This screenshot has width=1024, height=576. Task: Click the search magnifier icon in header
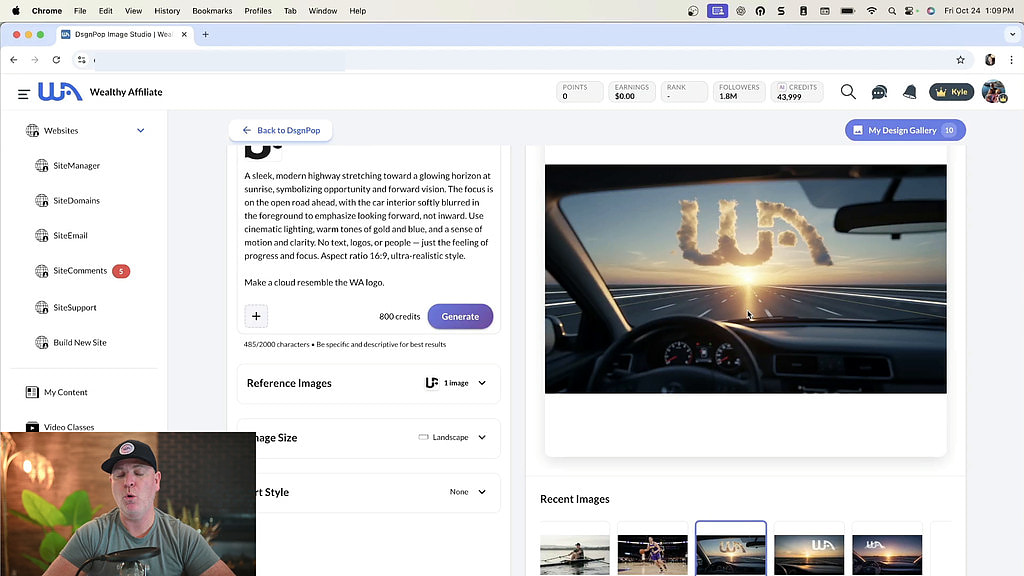(x=848, y=92)
